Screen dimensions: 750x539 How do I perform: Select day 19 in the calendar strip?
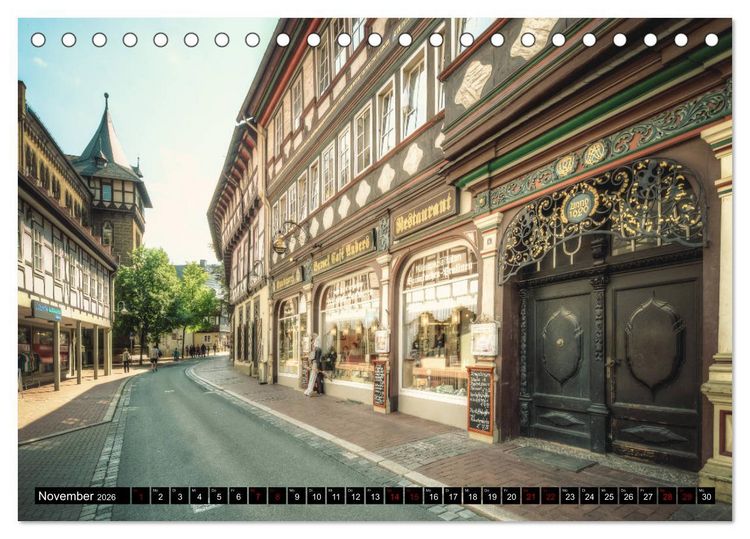[492, 495]
